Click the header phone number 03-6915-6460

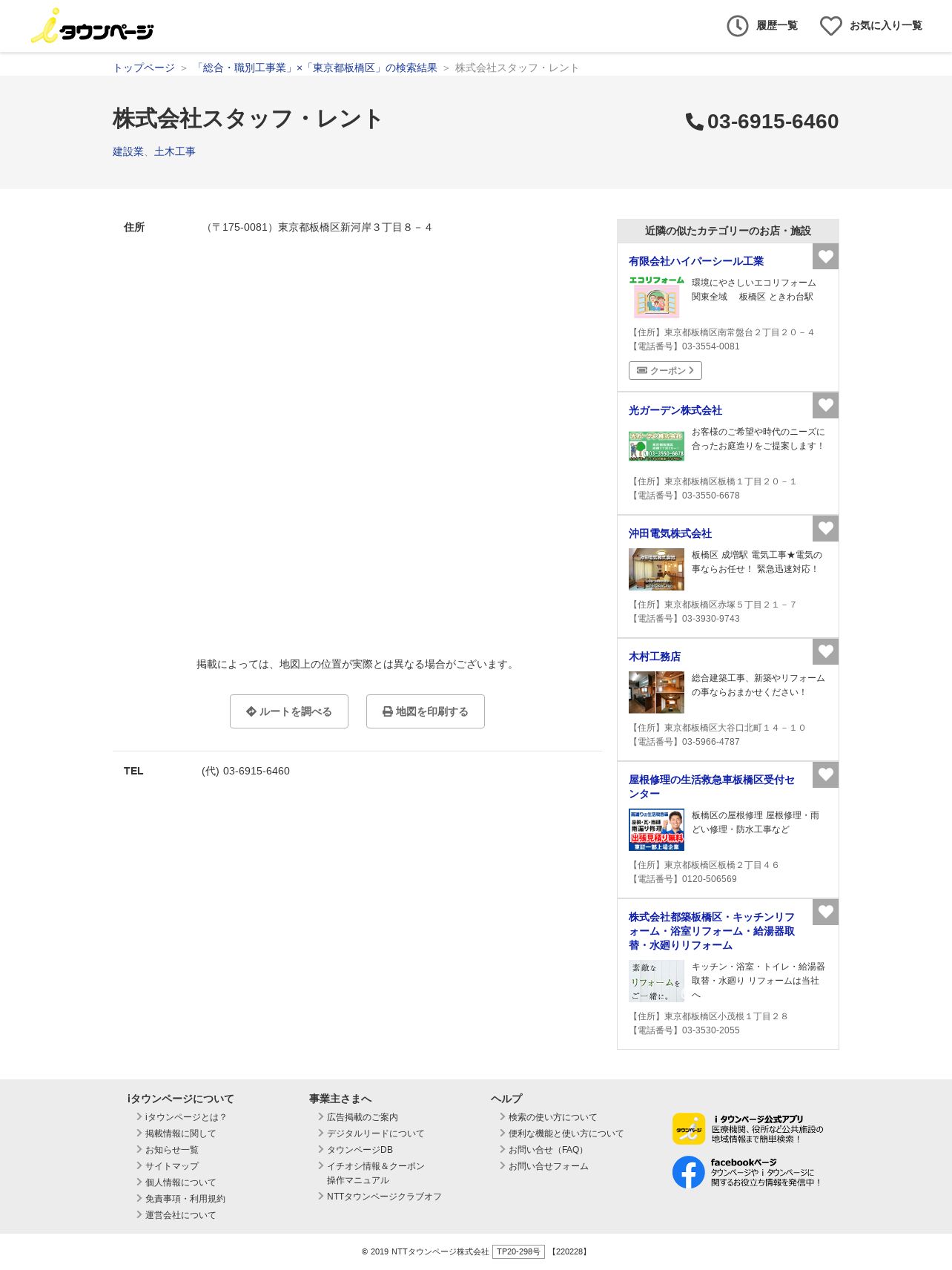pos(773,122)
